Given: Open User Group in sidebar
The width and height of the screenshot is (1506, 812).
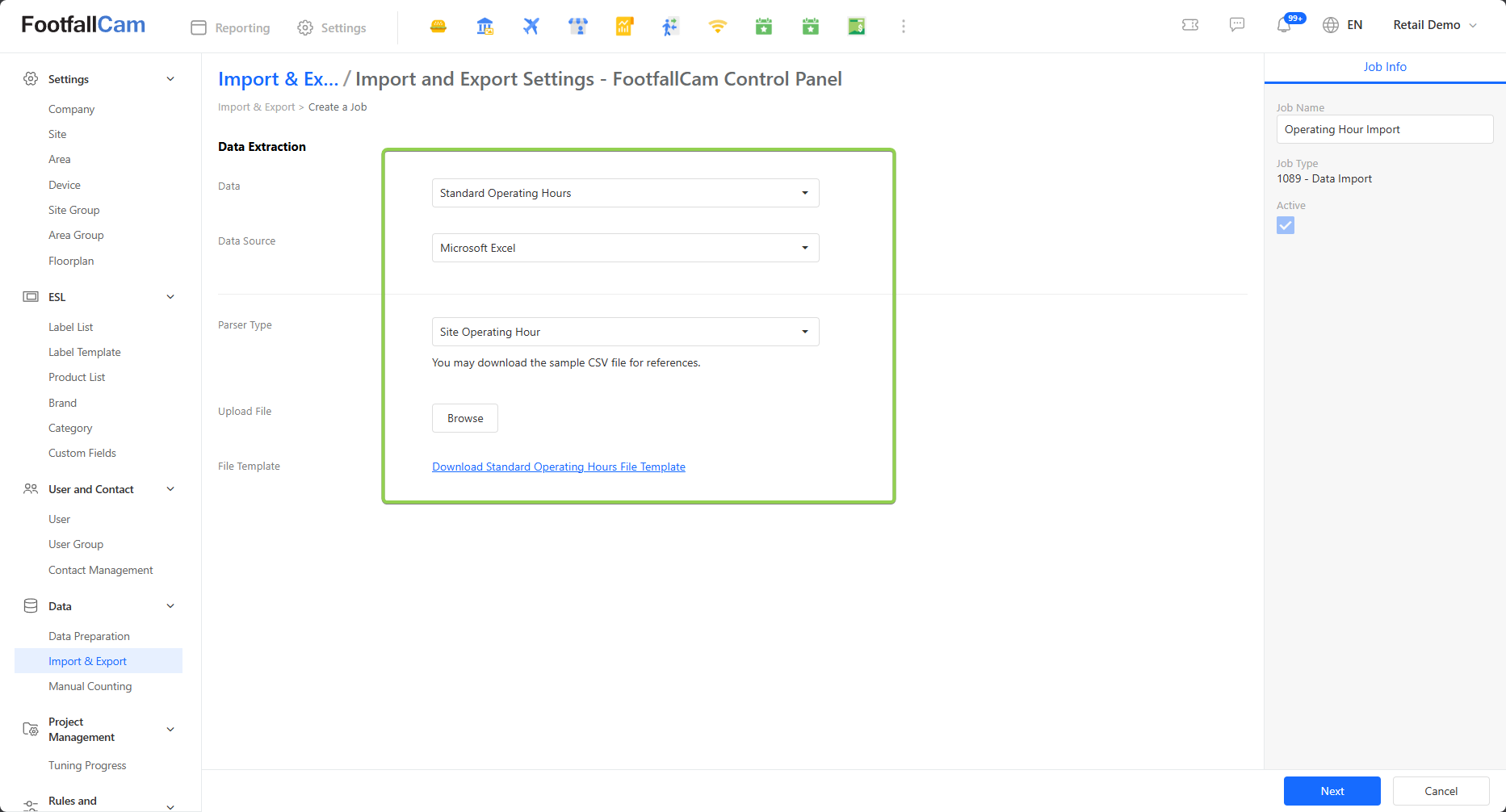Looking at the screenshot, I should pos(76,544).
